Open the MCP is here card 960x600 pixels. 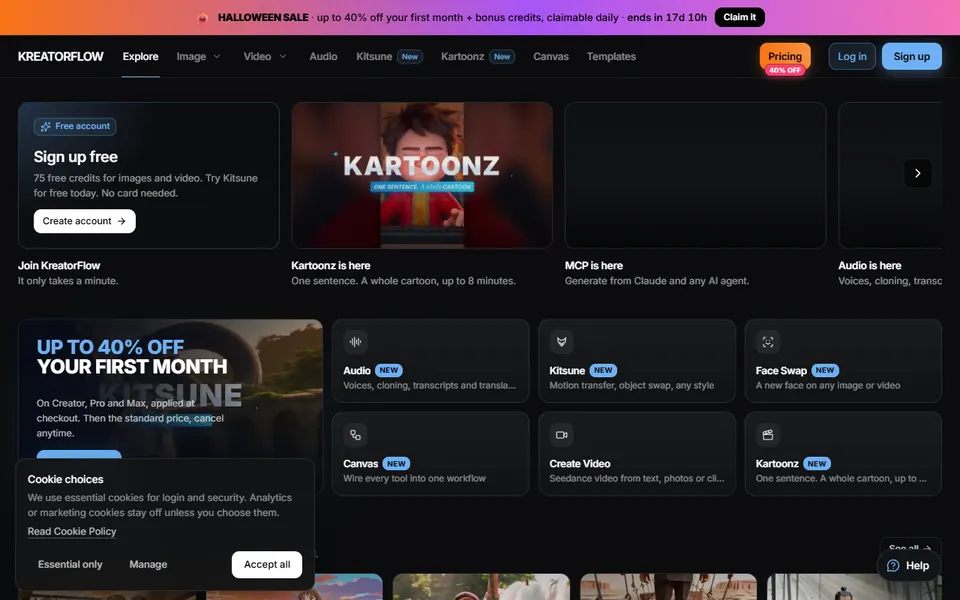pyautogui.click(x=695, y=175)
